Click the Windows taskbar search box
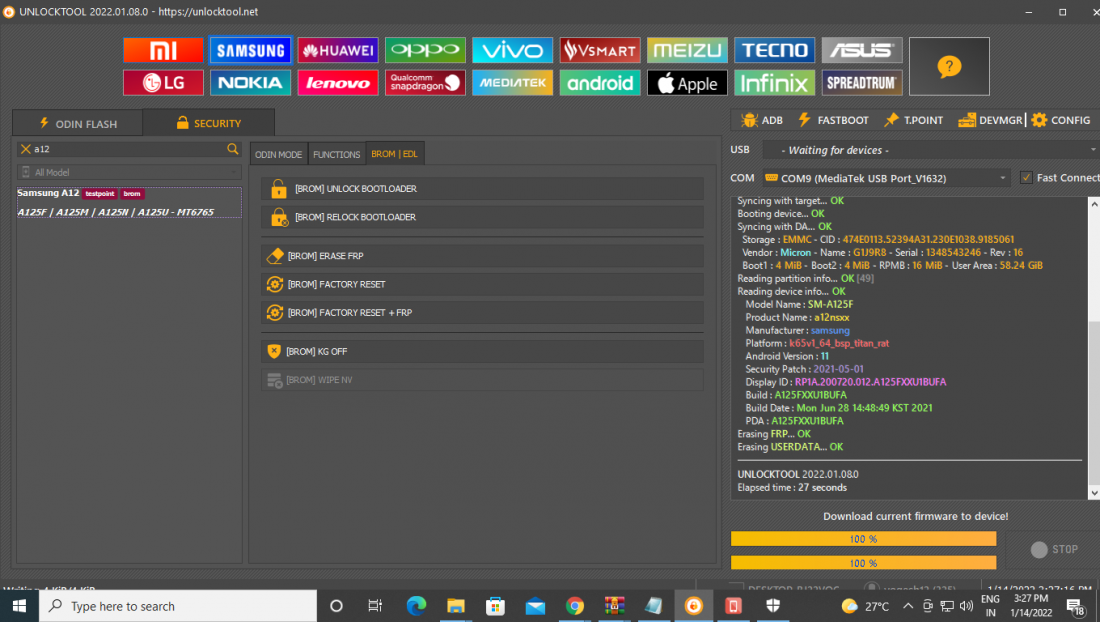The height and width of the screenshot is (622, 1100). tap(178, 606)
